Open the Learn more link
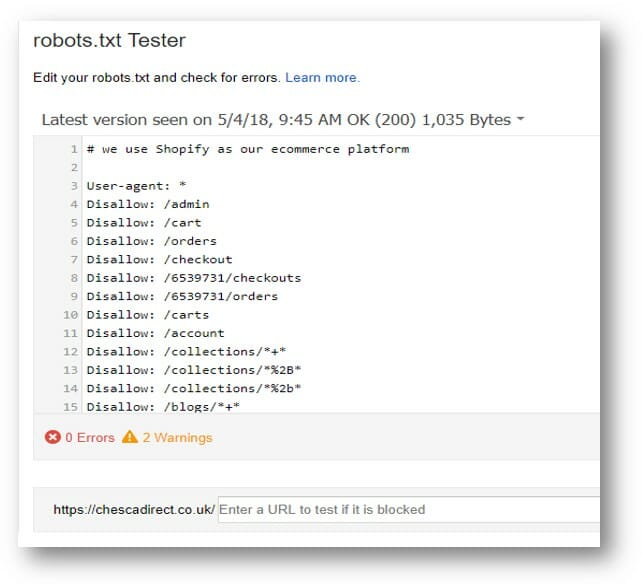 322,77
